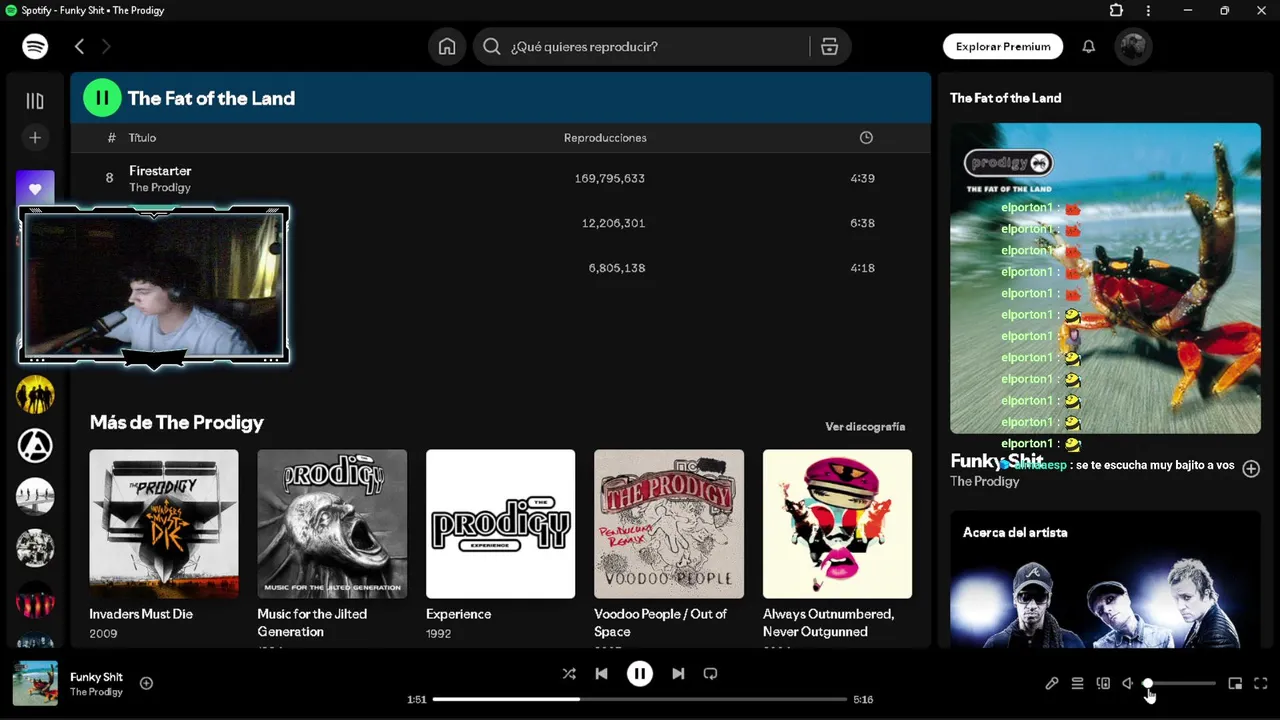Open Music for the Jilted Generation cover
This screenshot has width=1280, height=720.
click(x=332, y=524)
